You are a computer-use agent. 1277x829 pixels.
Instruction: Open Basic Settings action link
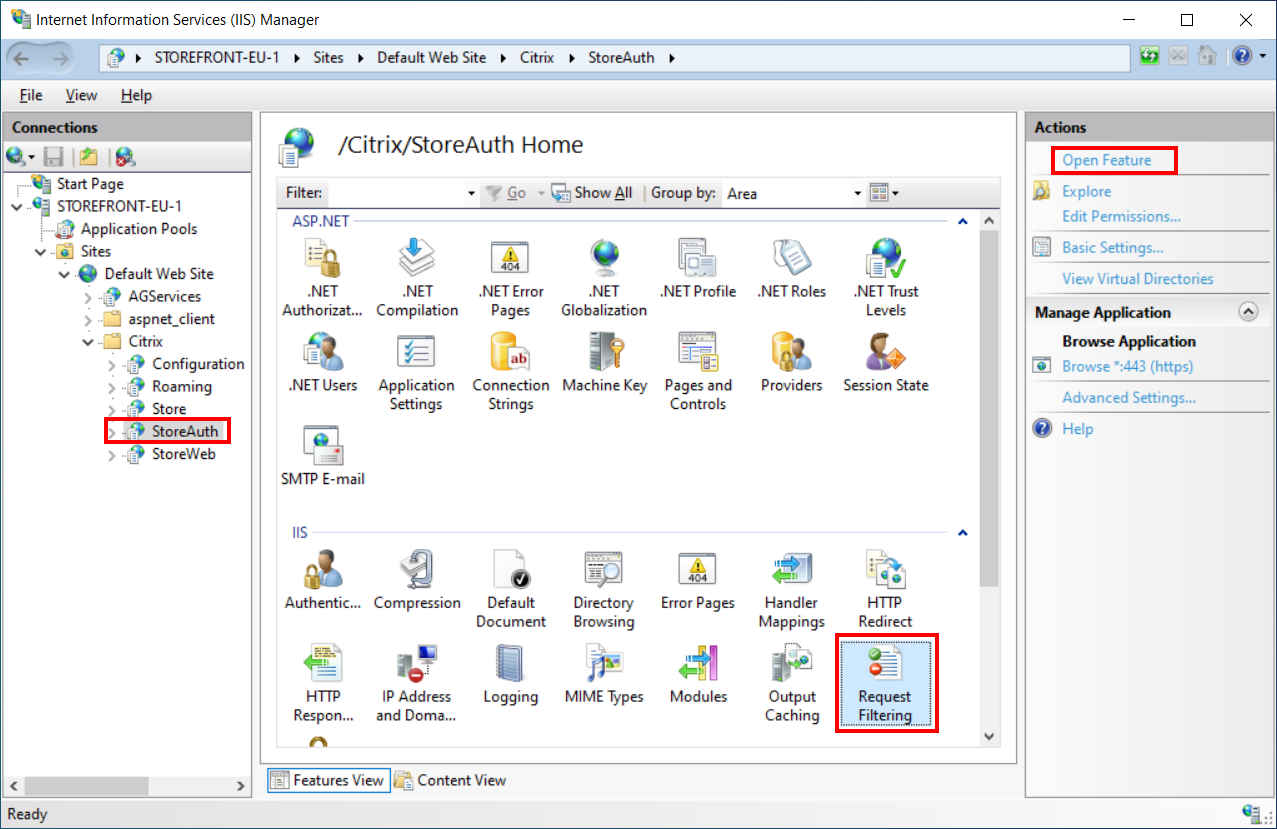(1113, 247)
